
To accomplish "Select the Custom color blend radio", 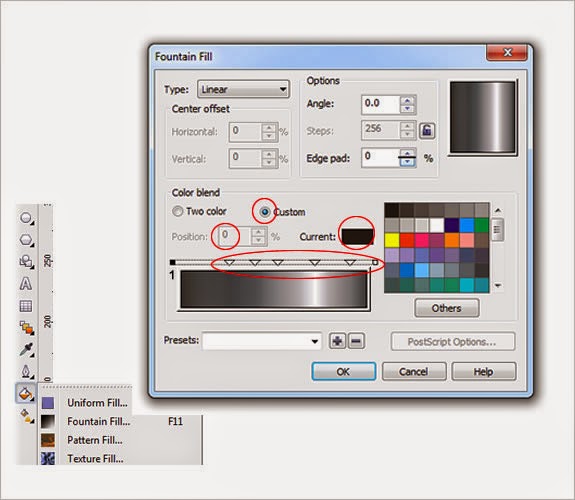I will 265,212.
